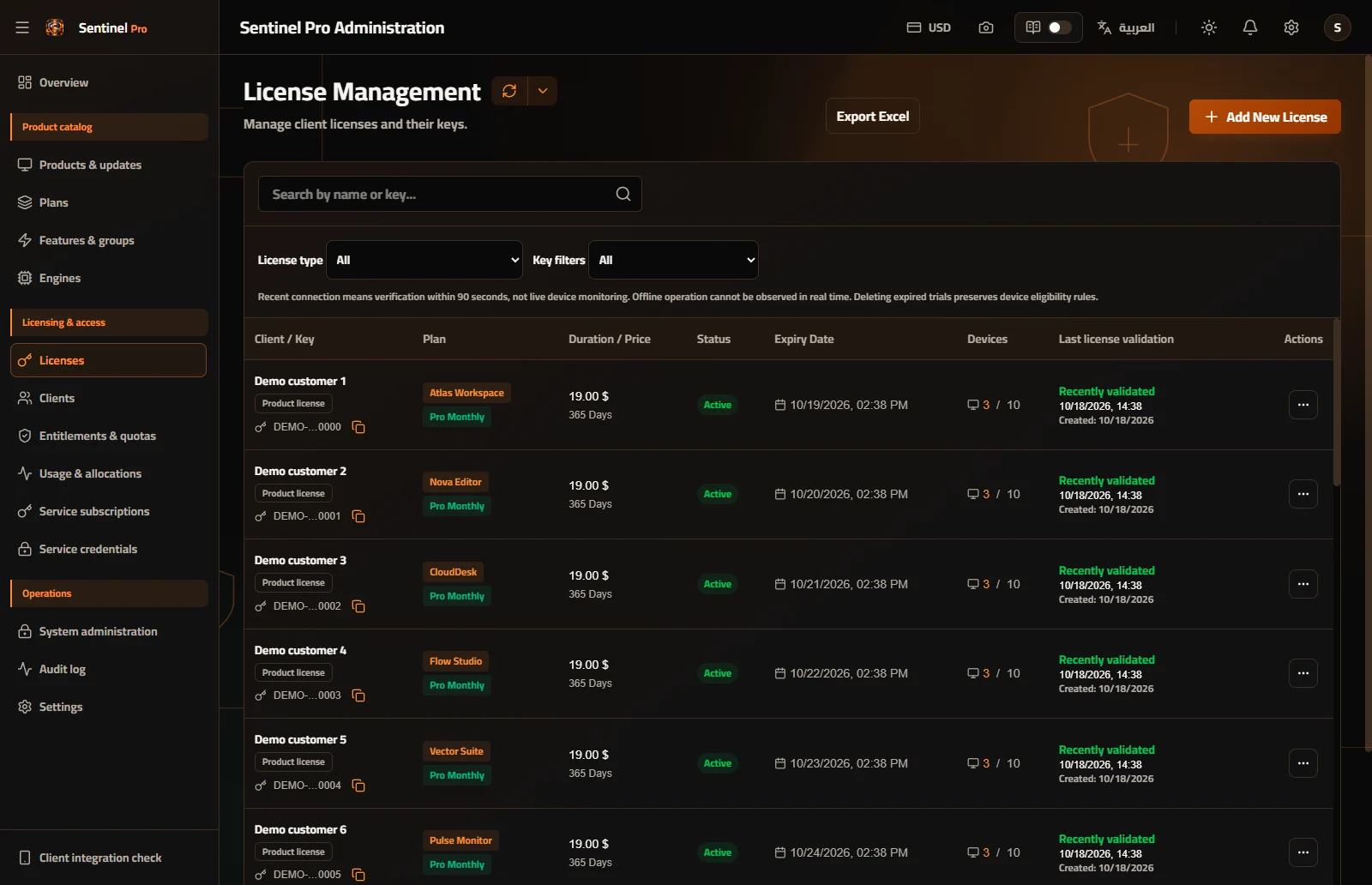Focus the search by name or key field

449,194
